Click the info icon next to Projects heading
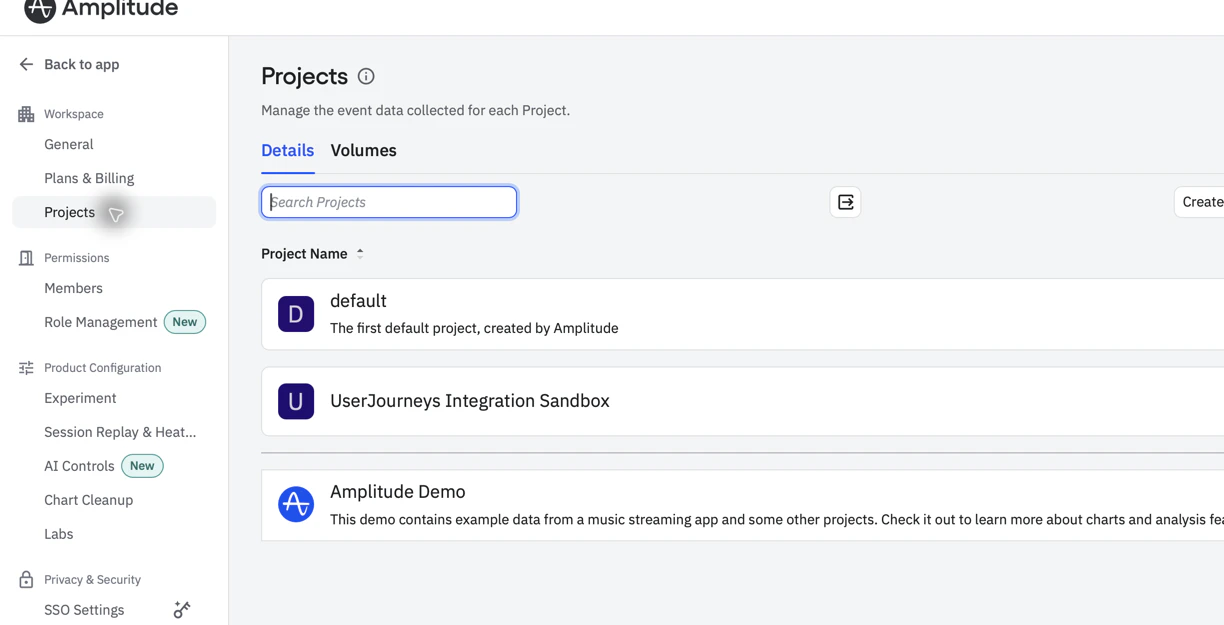The height and width of the screenshot is (625, 1224). (366, 76)
